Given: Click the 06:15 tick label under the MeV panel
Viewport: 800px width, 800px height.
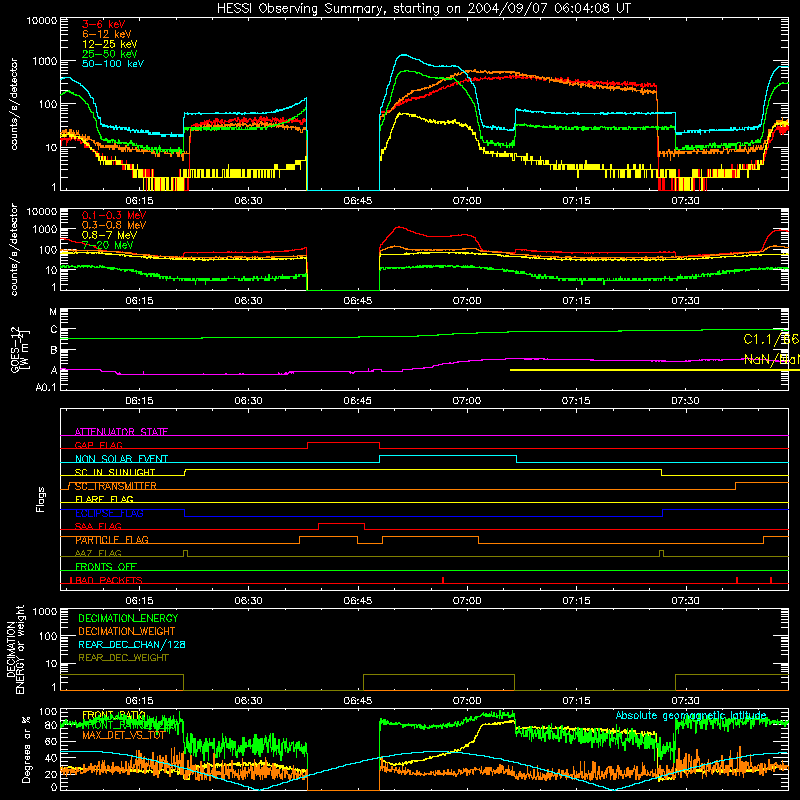Looking at the screenshot, I should (x=139, y=301).
